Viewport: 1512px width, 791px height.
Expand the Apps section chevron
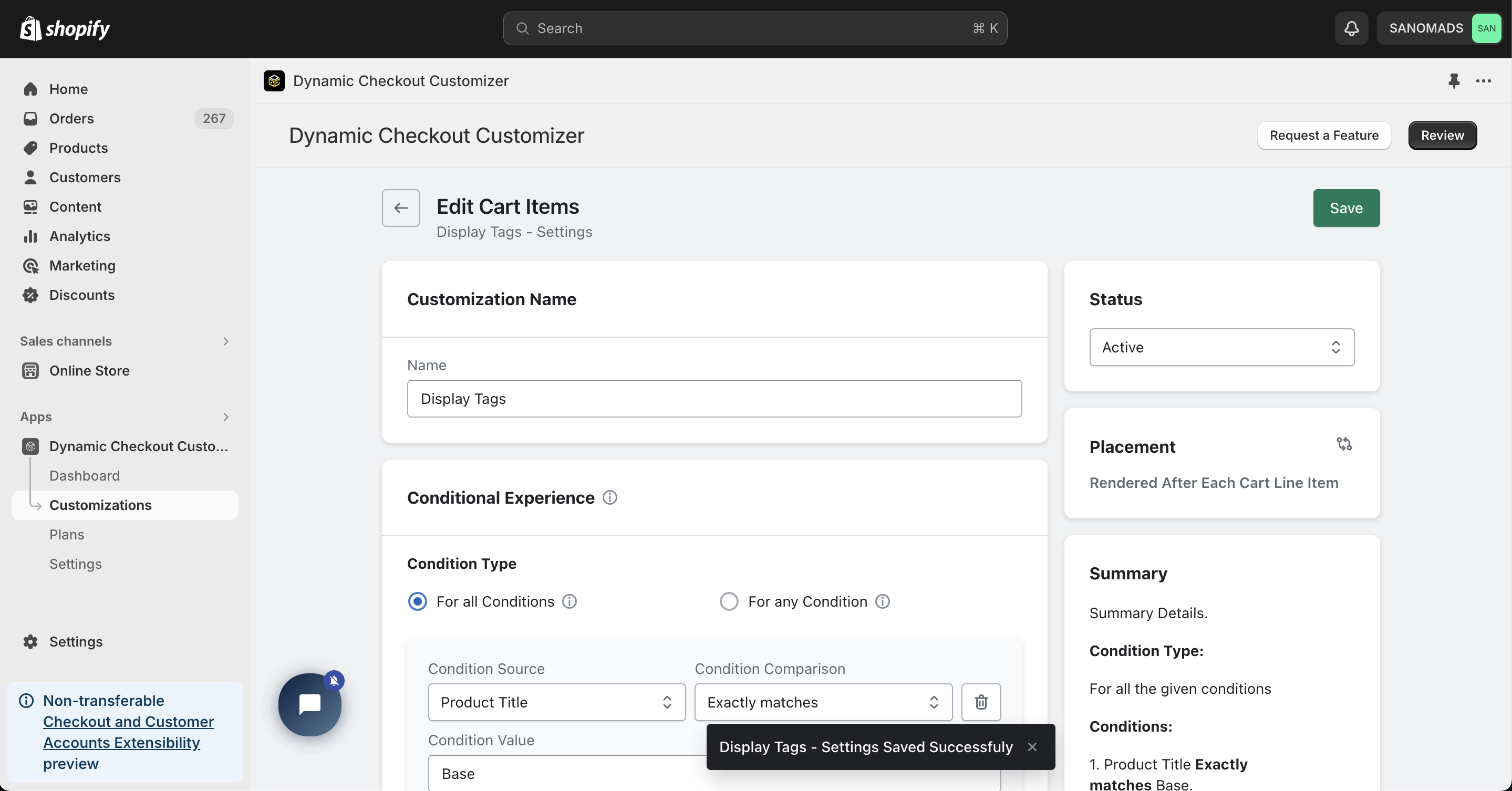pos(225,417)
